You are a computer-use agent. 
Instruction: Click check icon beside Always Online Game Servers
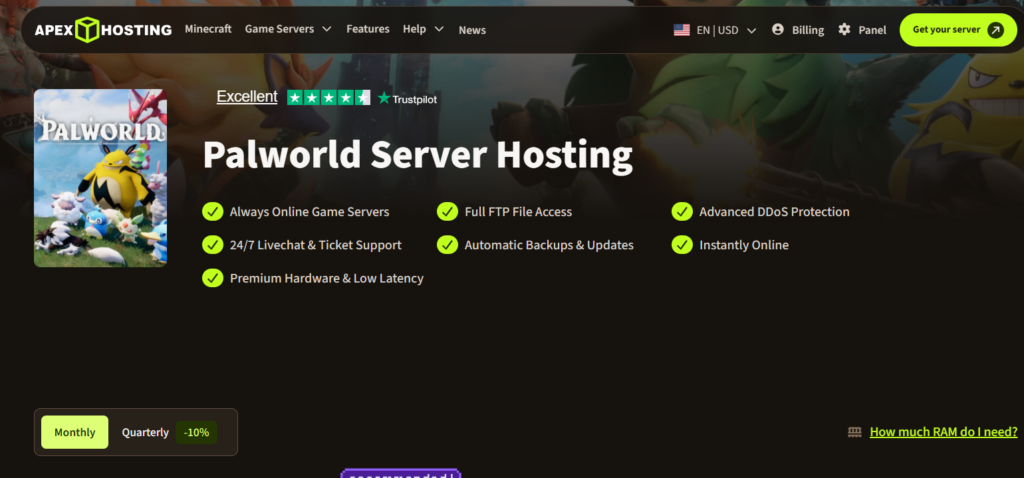[212, 212]
